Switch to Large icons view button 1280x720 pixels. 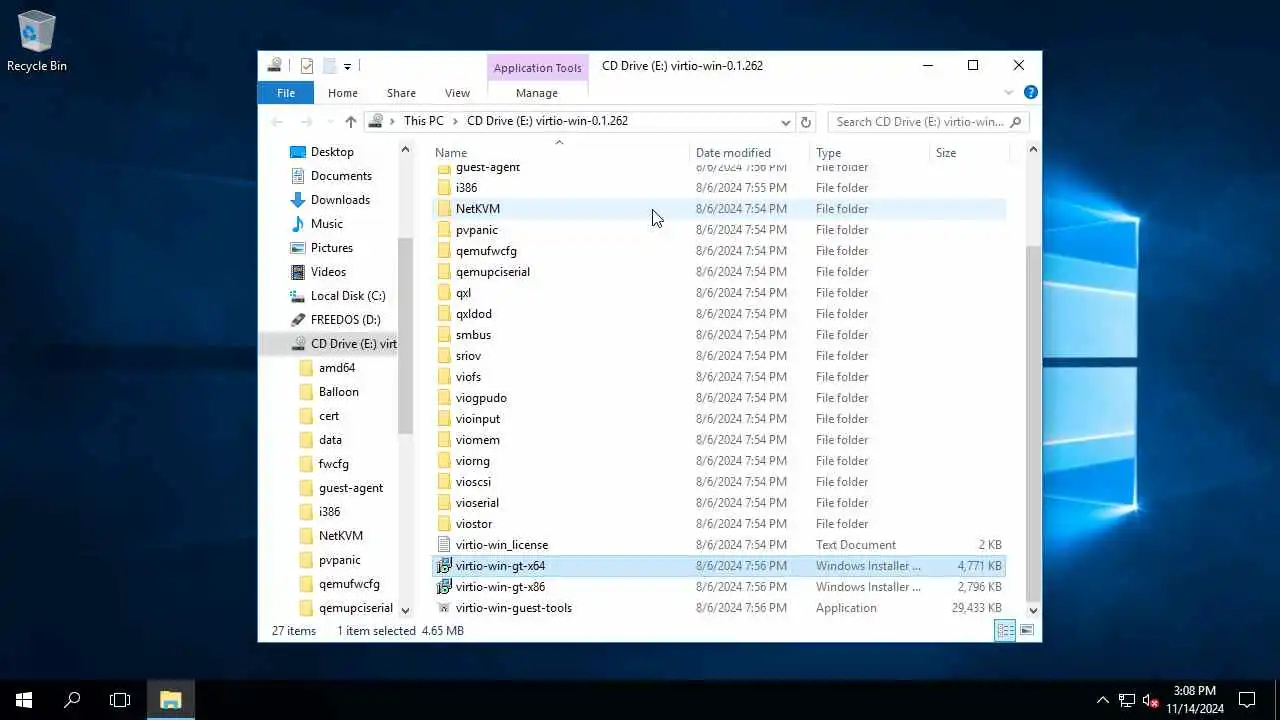click(x=1026, y=630)
